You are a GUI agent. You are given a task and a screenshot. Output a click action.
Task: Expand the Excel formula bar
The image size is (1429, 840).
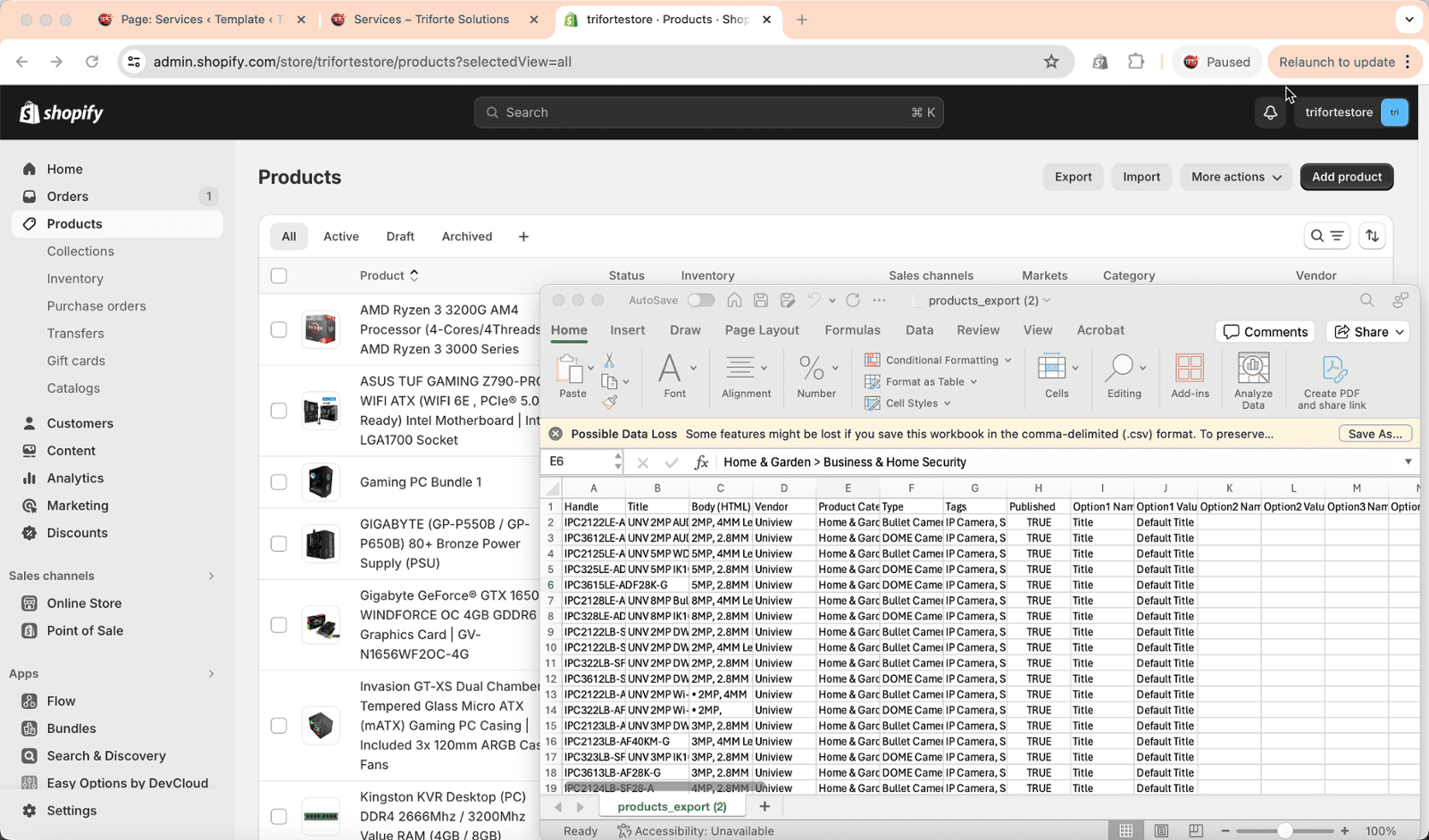[x=1408, y=462]
